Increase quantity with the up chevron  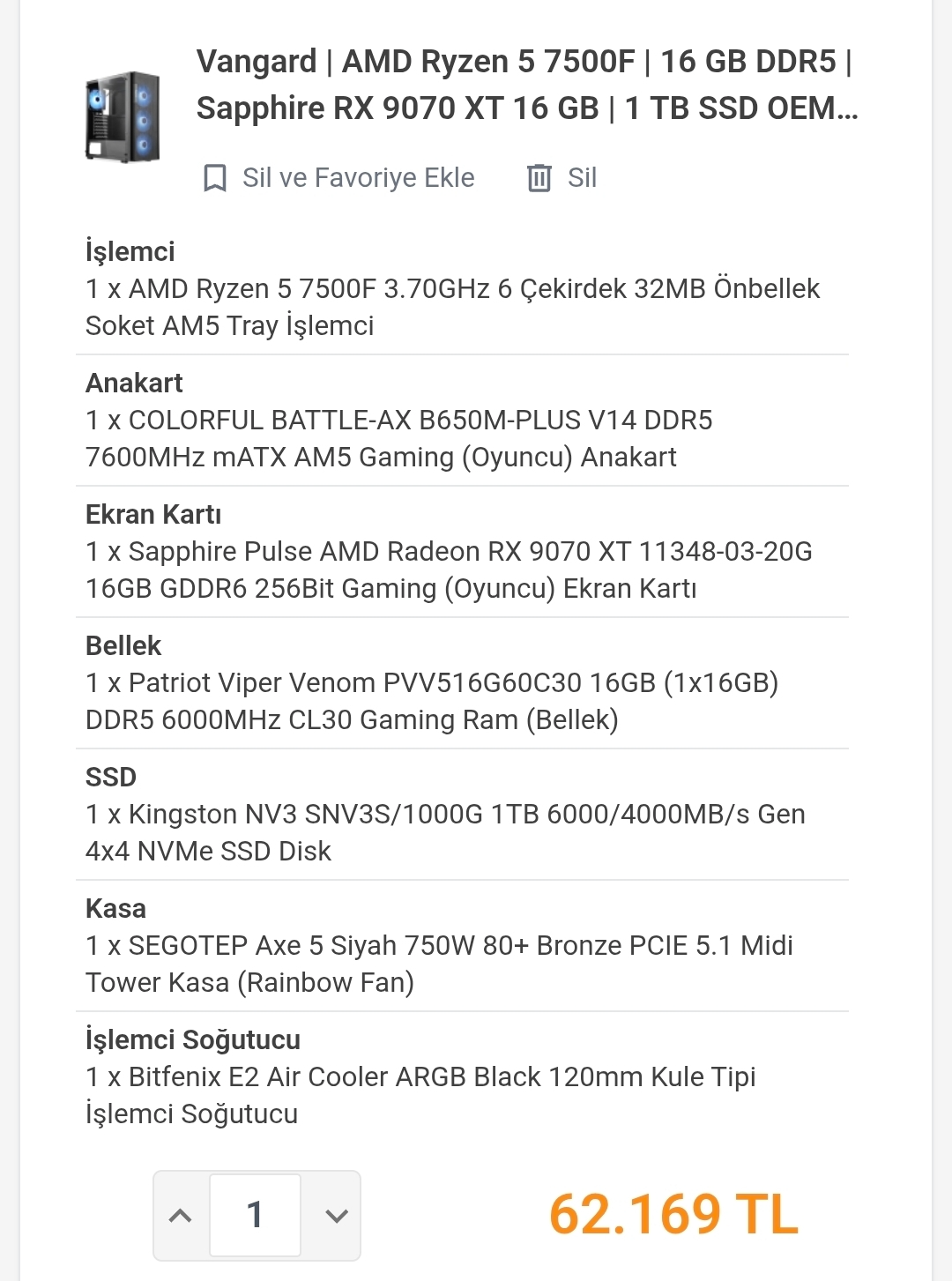181,1215
